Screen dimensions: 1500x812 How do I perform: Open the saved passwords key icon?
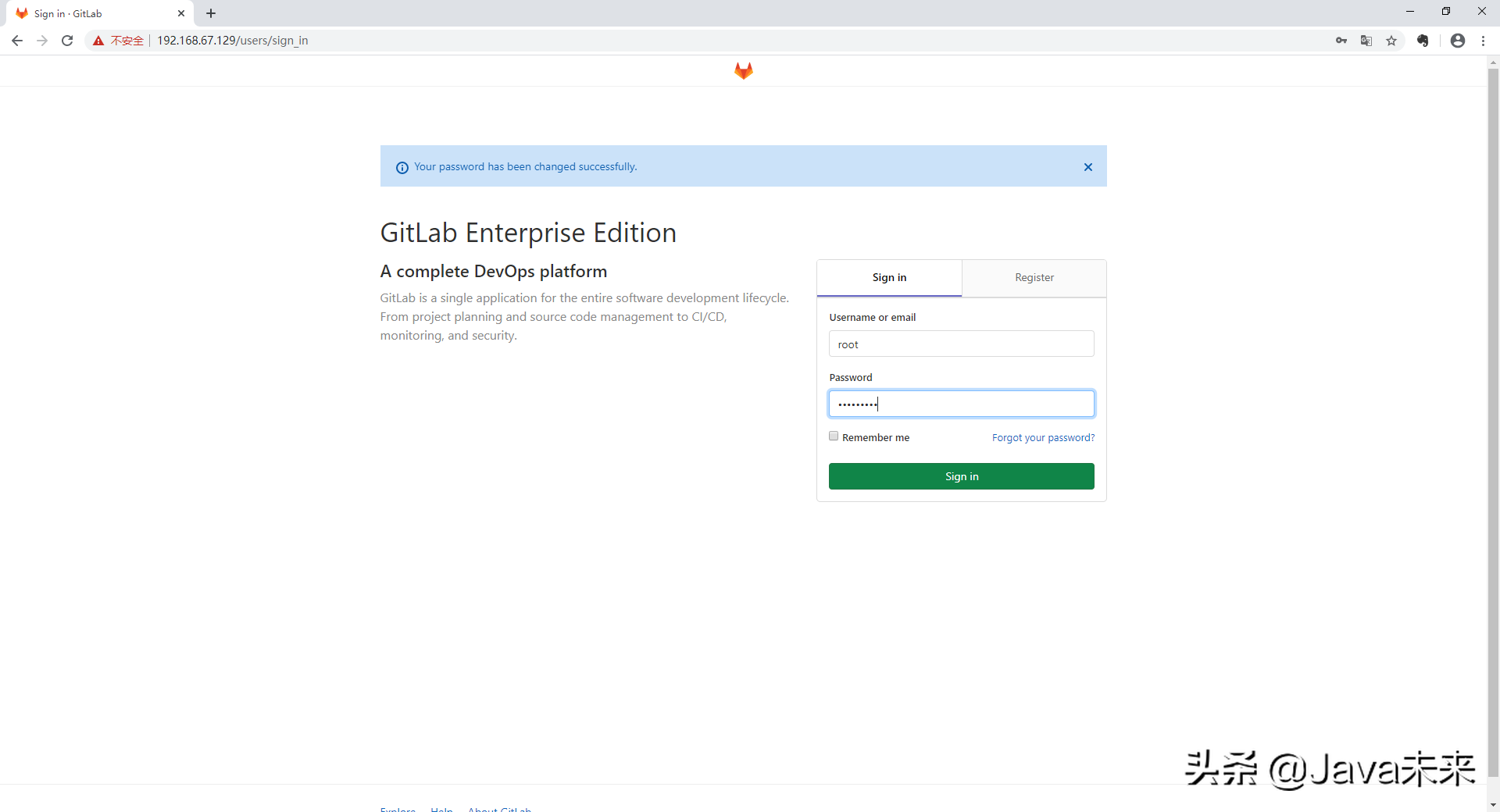pos(1341,41)
